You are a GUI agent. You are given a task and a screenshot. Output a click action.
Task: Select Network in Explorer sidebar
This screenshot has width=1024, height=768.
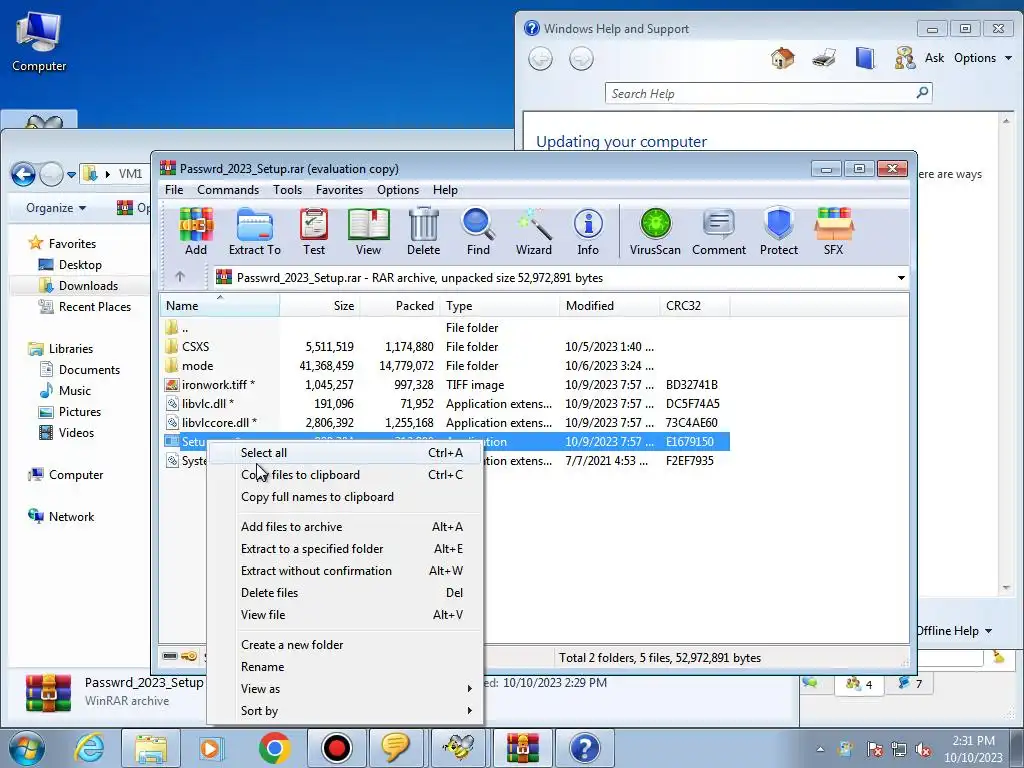(61, 517)
